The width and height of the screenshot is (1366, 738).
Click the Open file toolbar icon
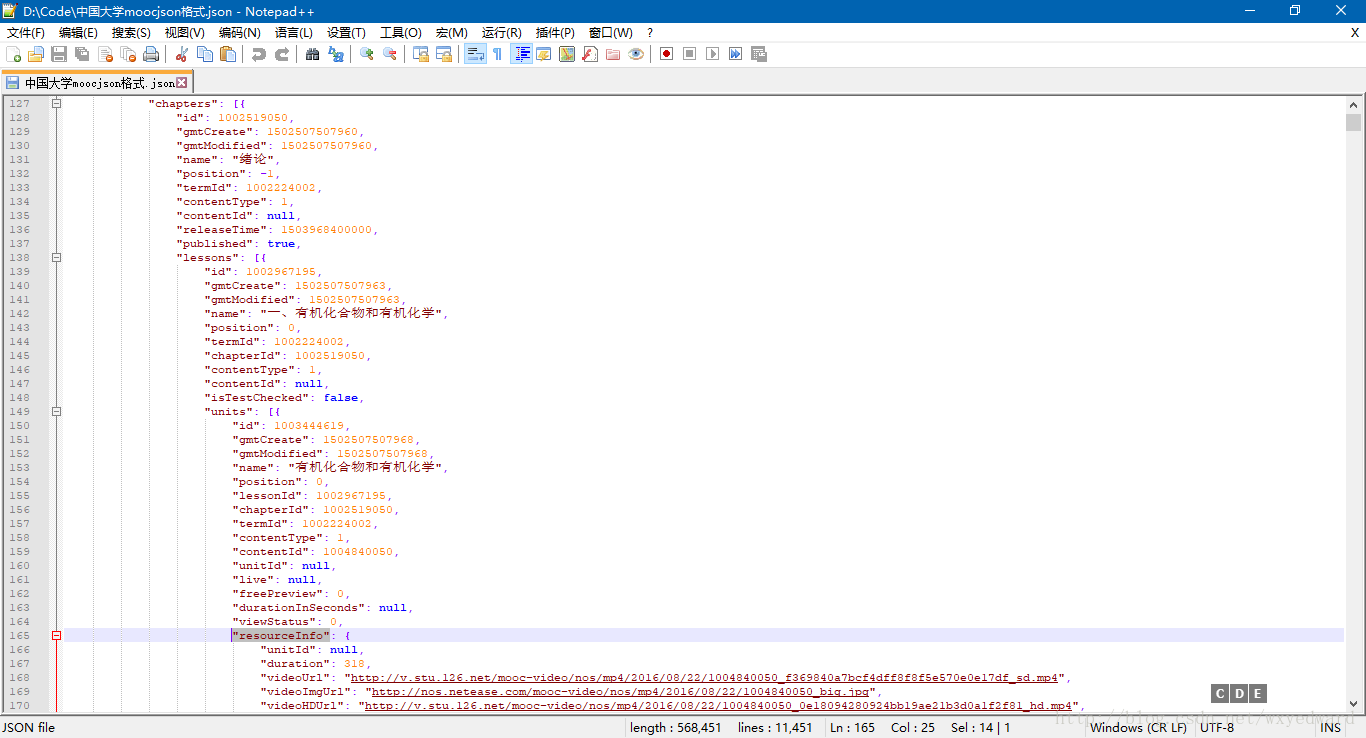click(36, 54)
